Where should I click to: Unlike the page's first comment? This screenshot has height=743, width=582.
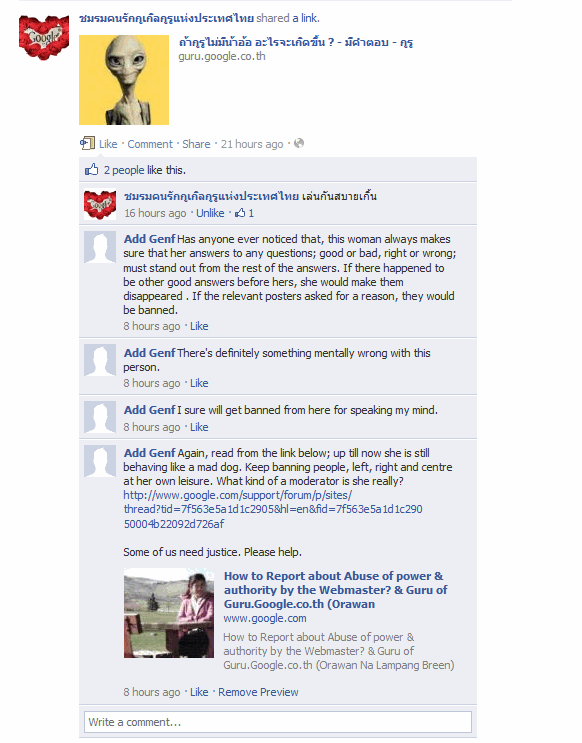pos(210,213)
